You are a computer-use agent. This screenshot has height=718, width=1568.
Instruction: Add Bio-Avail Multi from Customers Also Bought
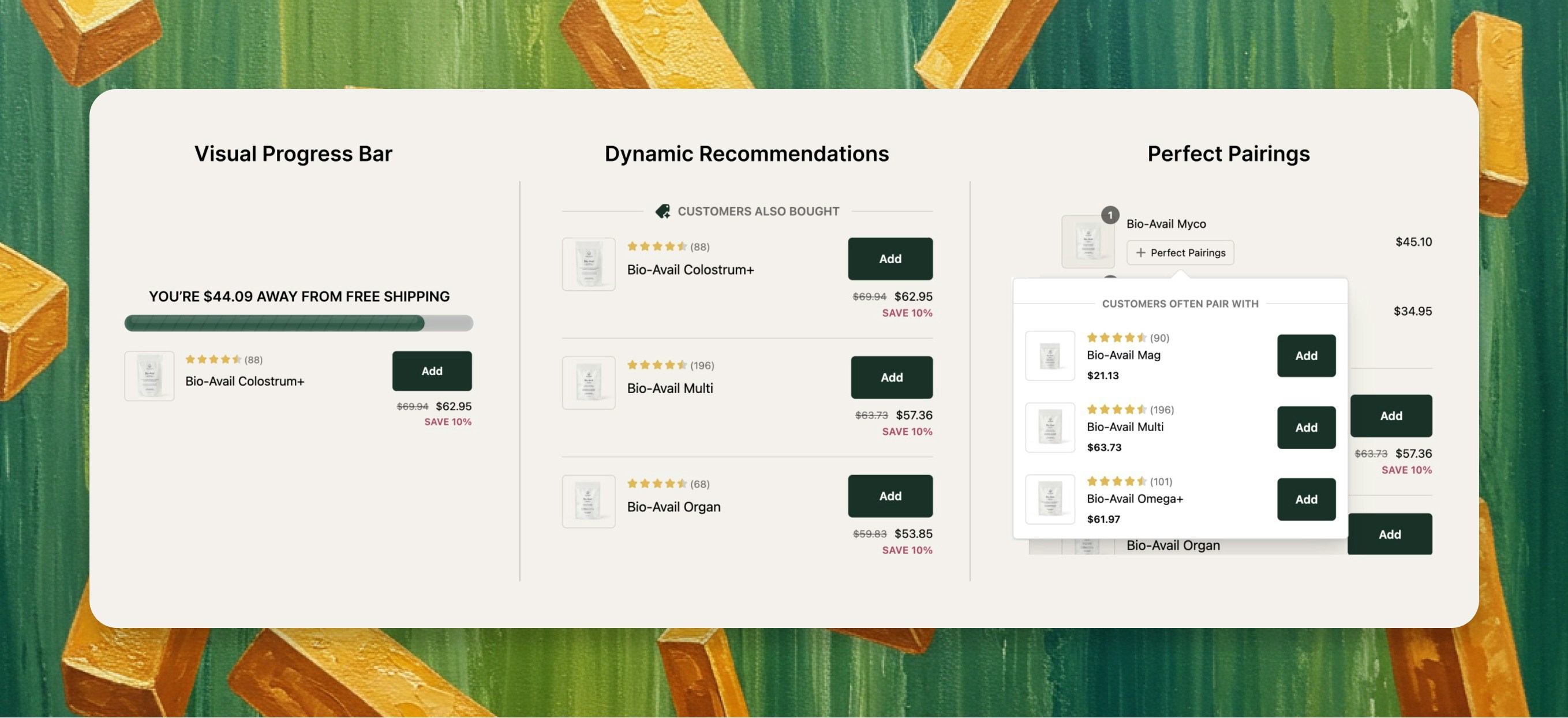click(x=891, y=377)
